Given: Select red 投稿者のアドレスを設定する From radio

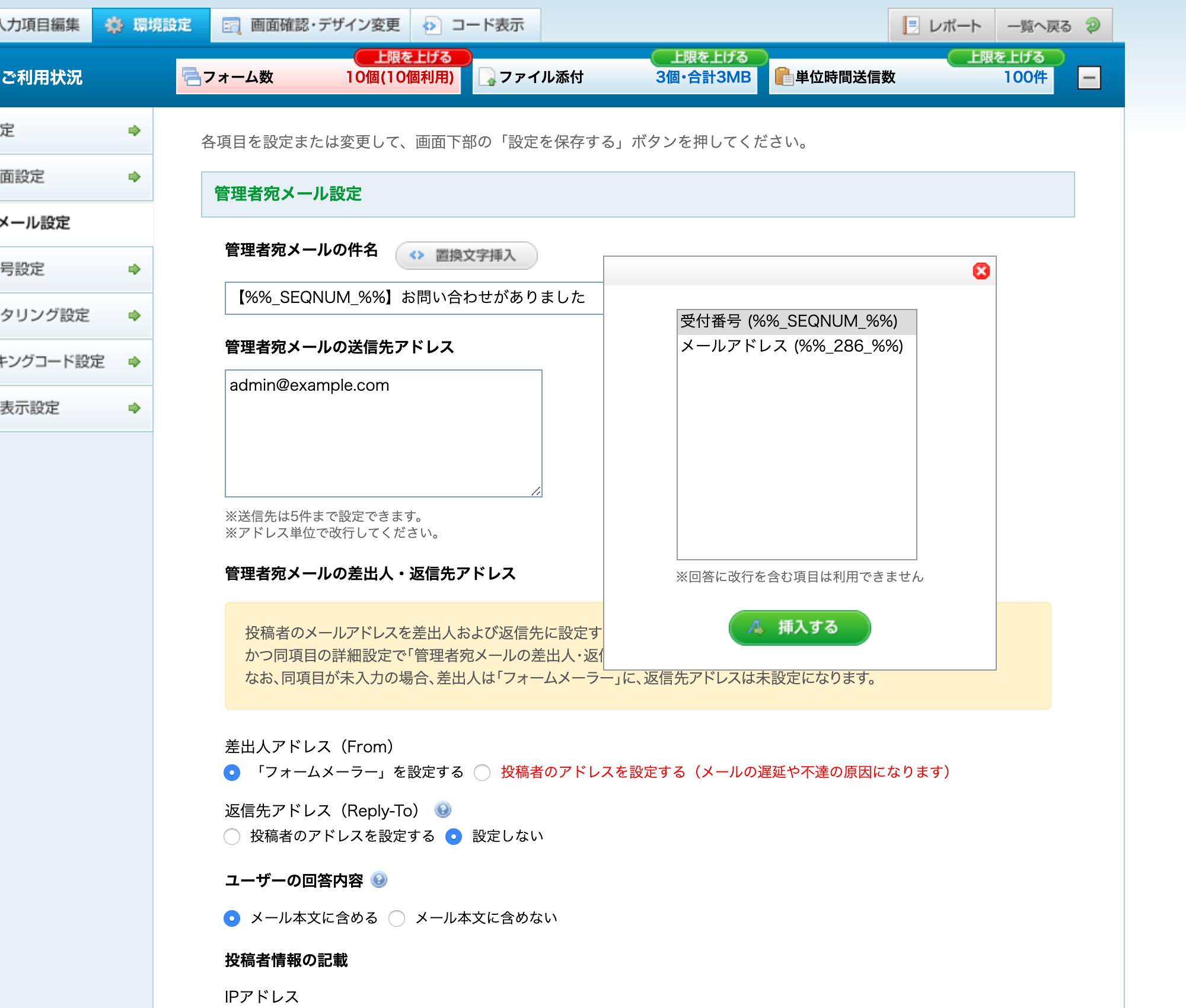Looking at the screenshot, I should pos(482,773).
